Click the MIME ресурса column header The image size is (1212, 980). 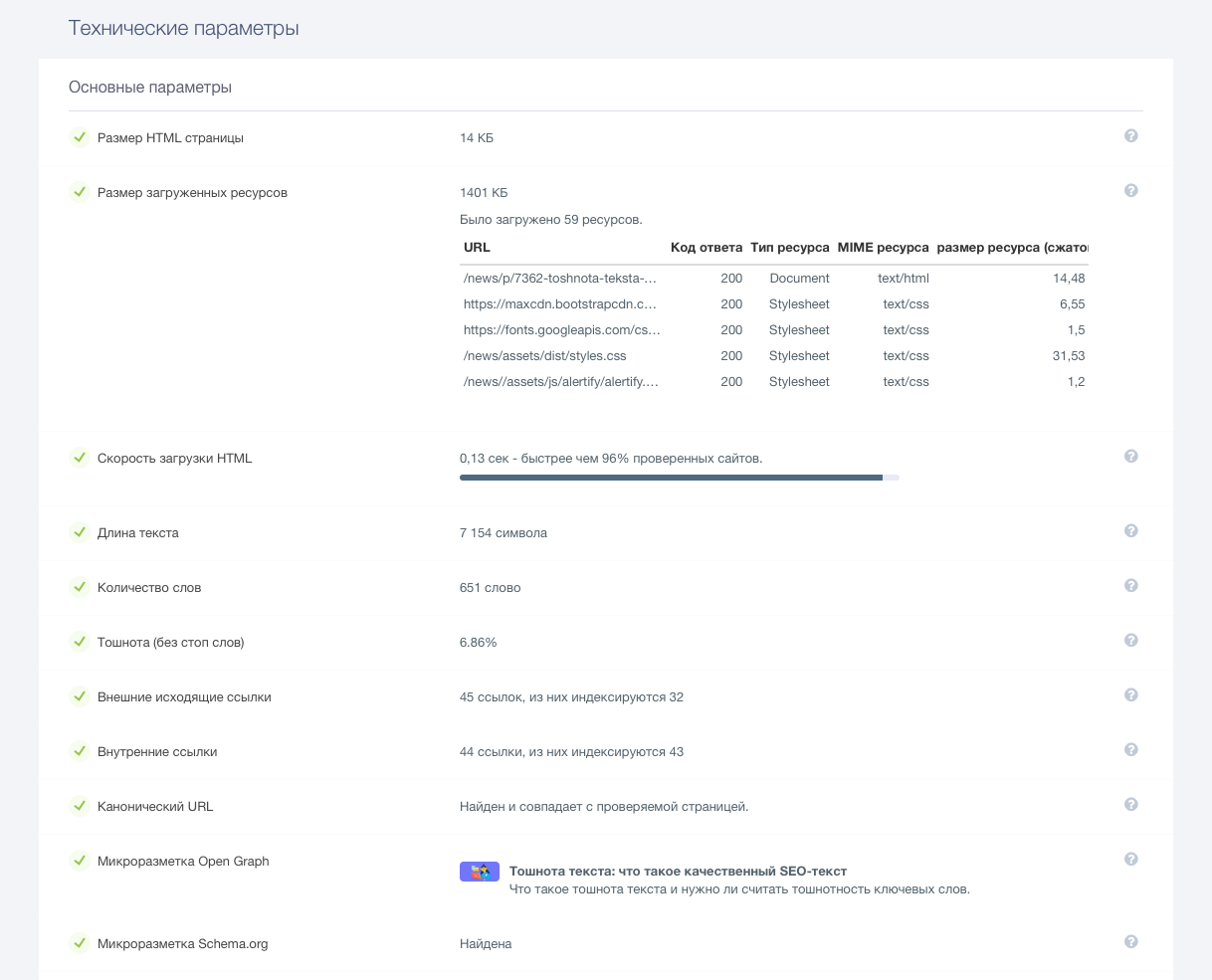883,247
